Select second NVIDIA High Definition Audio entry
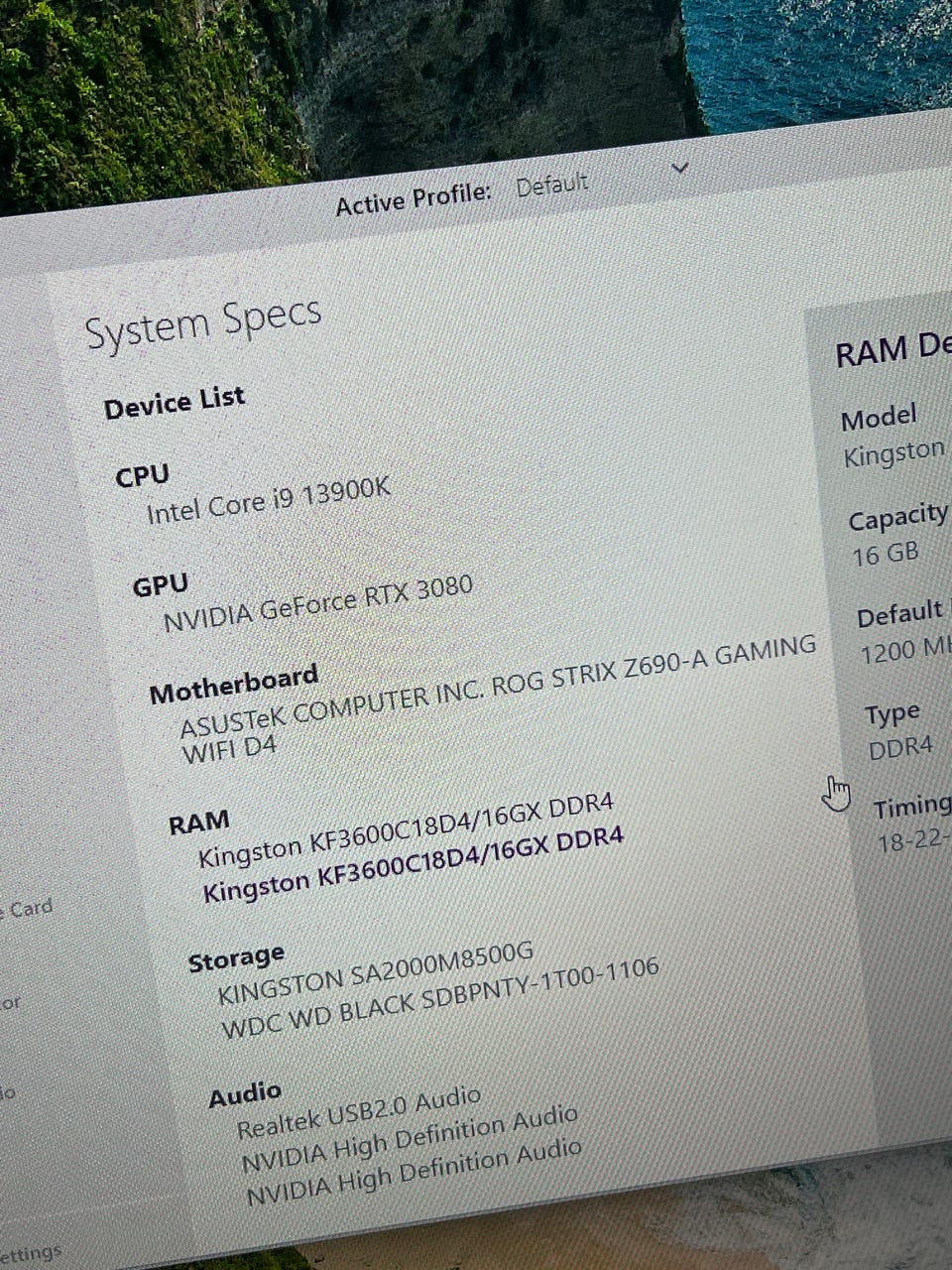Viewport: 952px width, 1270px height. click(x=415, y=1171)
